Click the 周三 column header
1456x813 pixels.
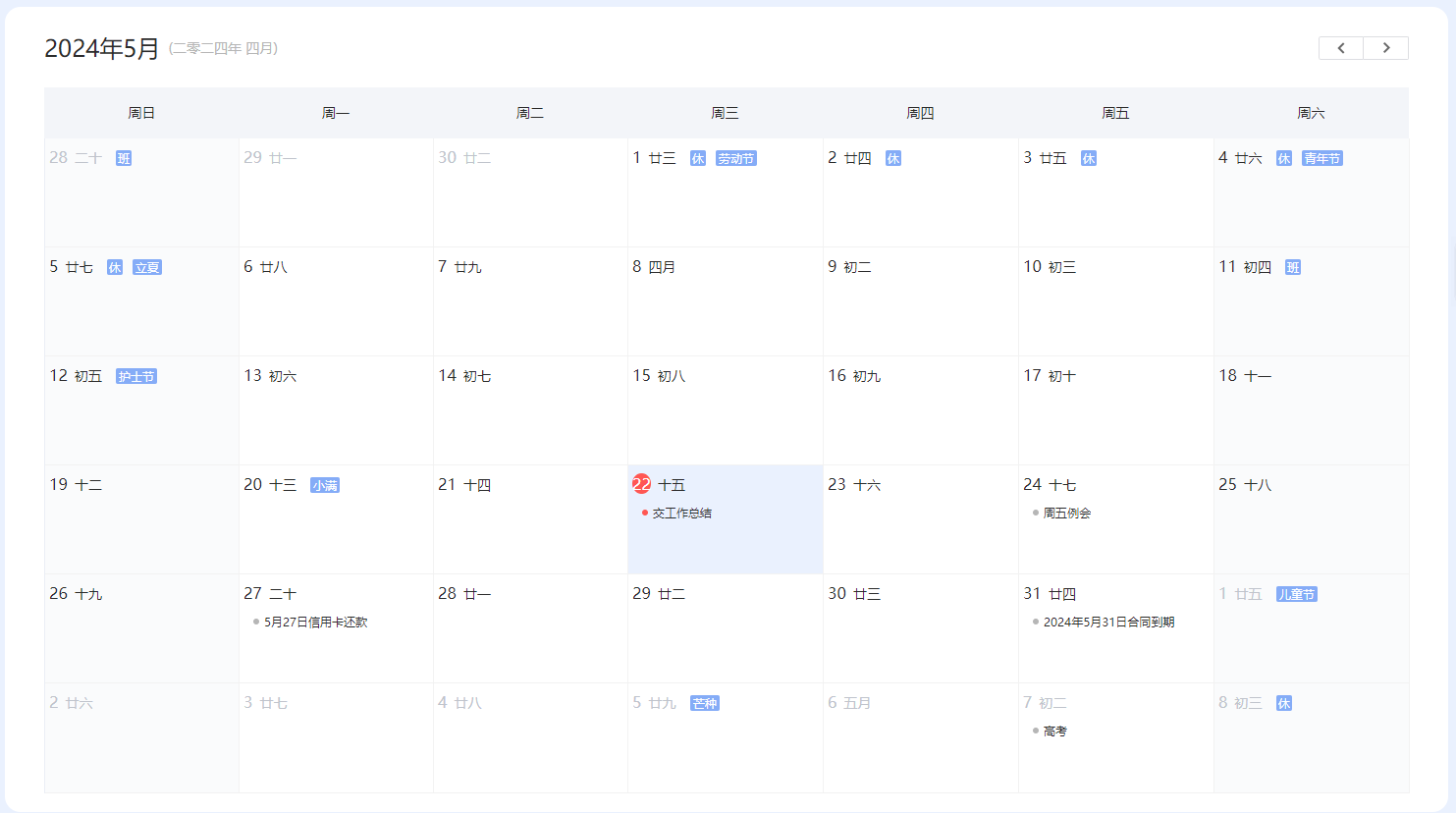(x=726, y=113)
